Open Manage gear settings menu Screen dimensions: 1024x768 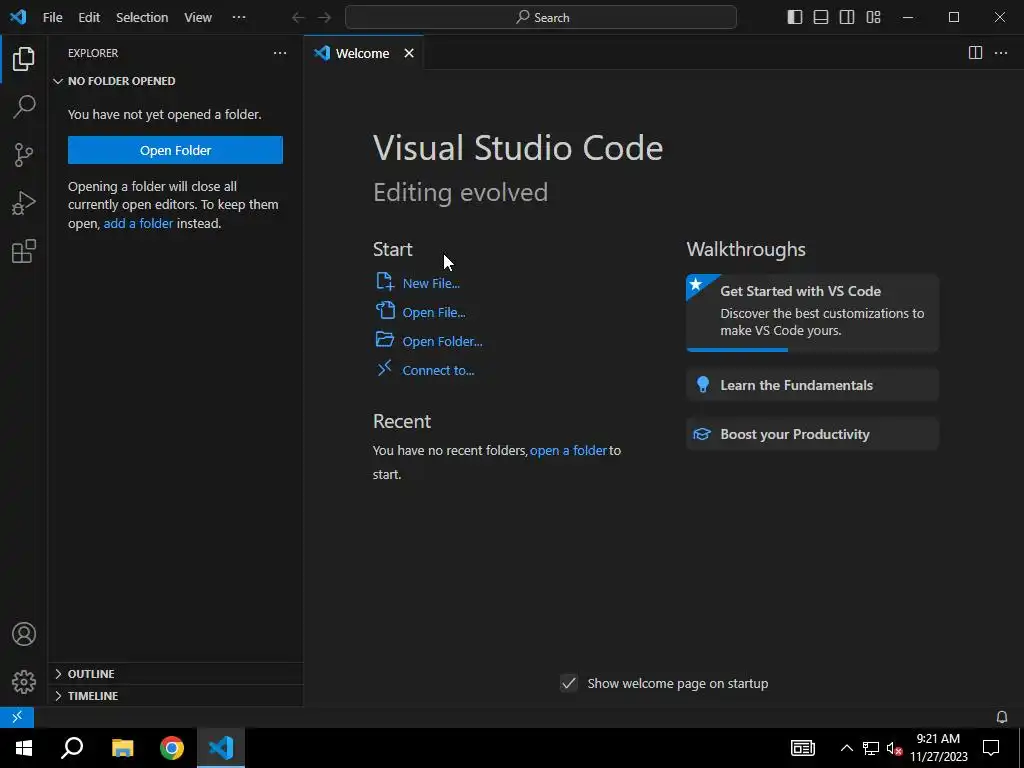point(24,682)
